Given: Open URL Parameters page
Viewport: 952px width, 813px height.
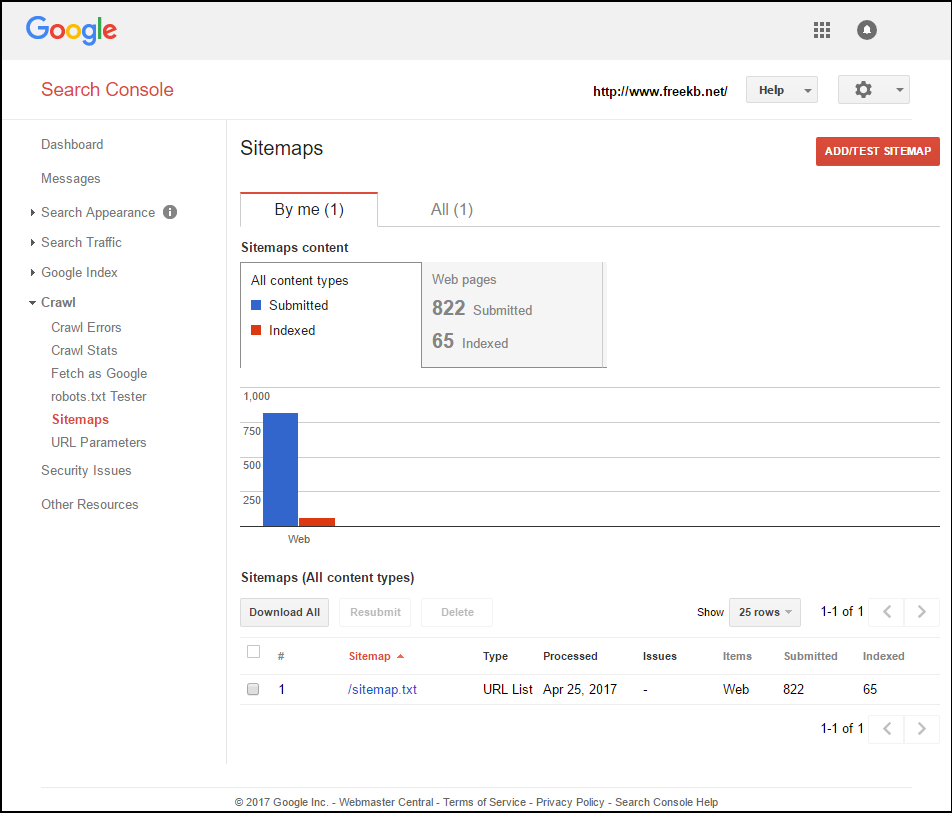Looking at the screenshot, I should point(98,443).
